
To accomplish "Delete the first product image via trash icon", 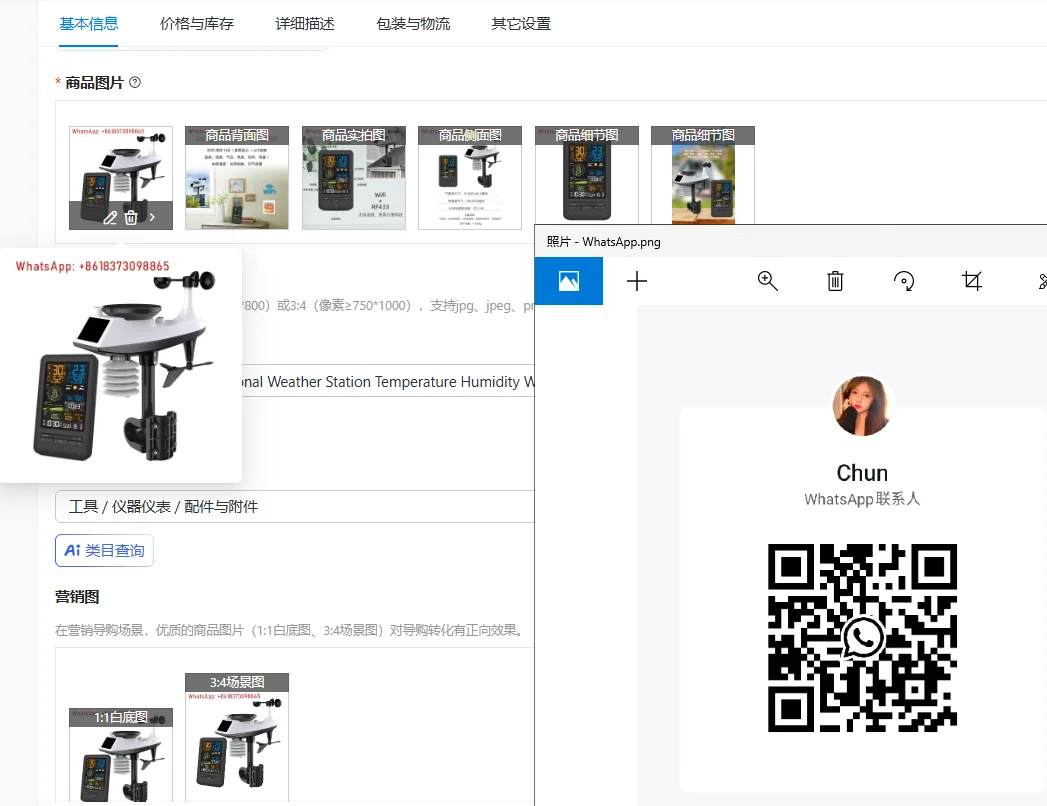I will (130, 217).
